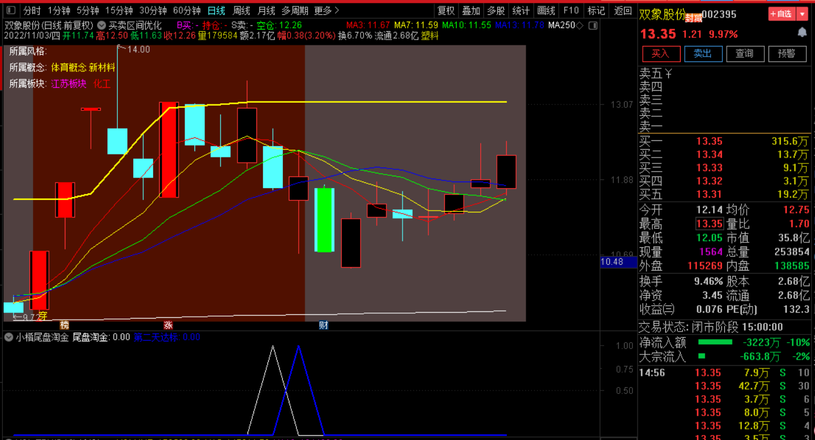Click the small box icon after MA250
This screenshot has height=440, width=815.
pos(594,24)
